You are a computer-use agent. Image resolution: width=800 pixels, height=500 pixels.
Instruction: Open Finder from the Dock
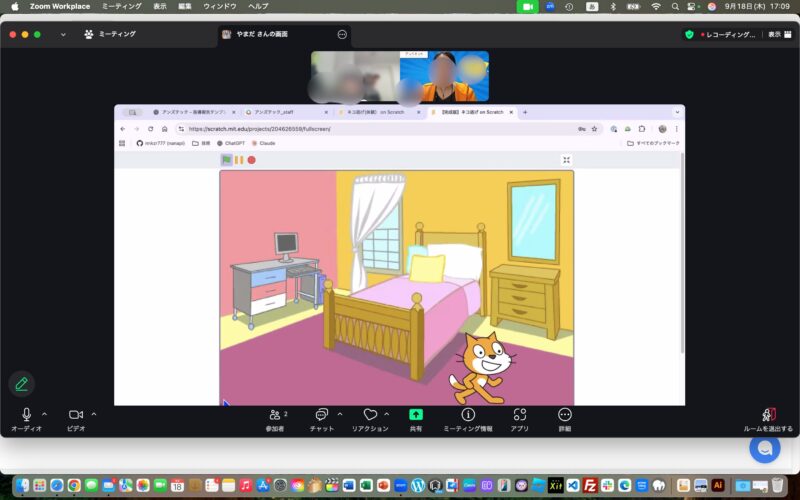point(23,485)
